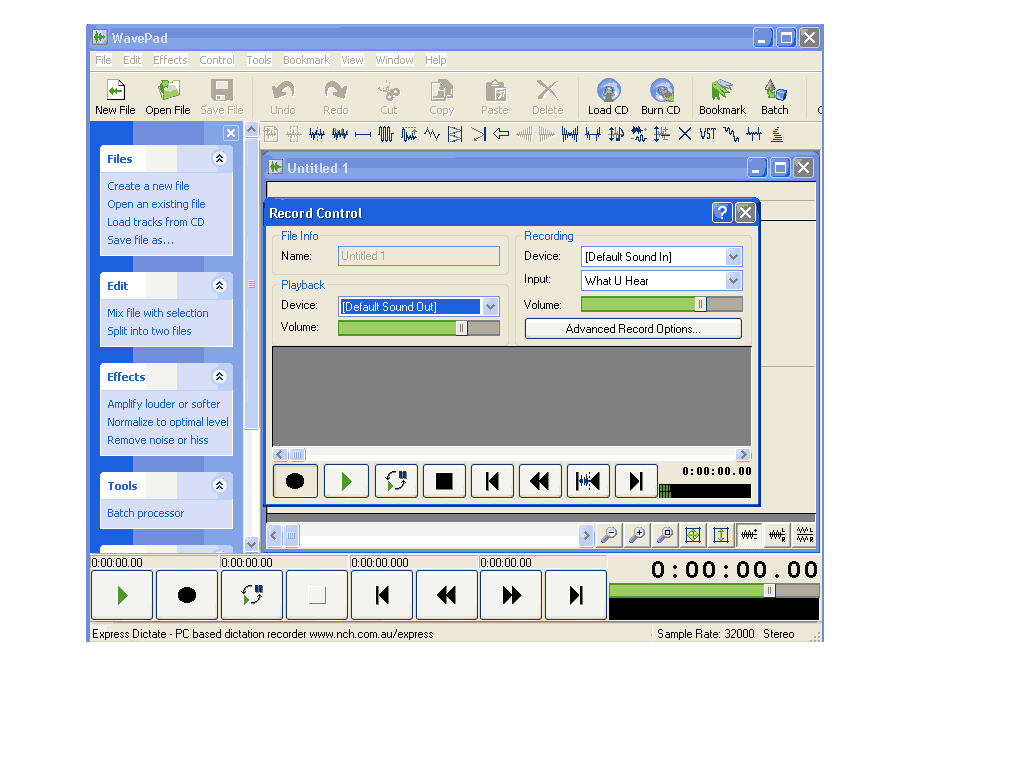Click Normalize to optimal level link
1024x768 pixels.
(x=168, y=422)
